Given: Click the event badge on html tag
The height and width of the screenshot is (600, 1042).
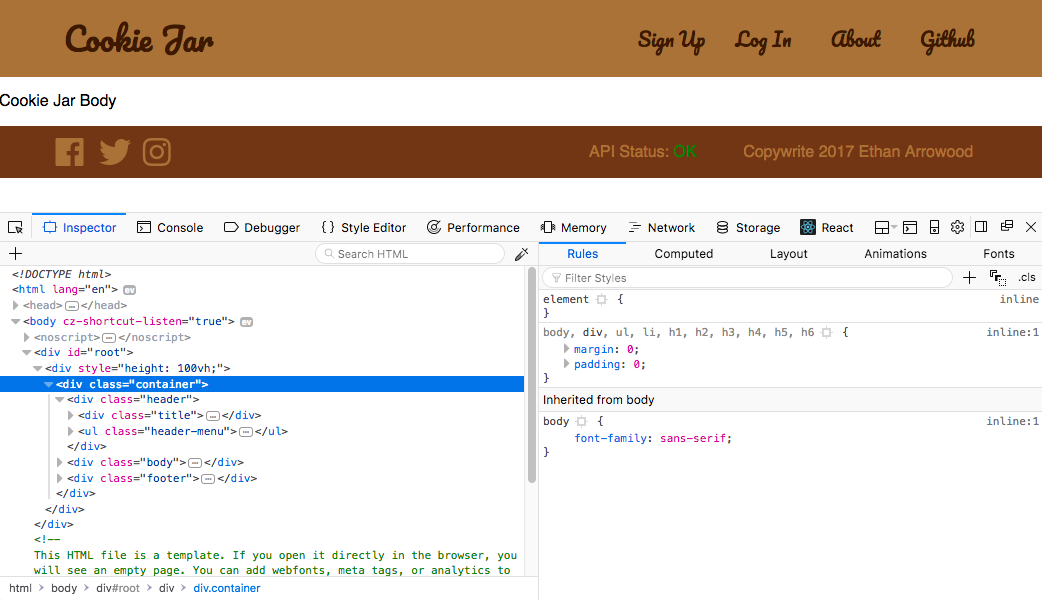Looking at the screenshot, I should (130, 290).
